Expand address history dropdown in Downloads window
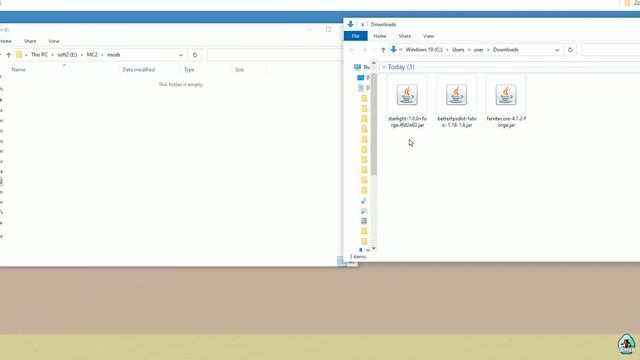The width and height of the screenshot is (640, 360). 557,50
